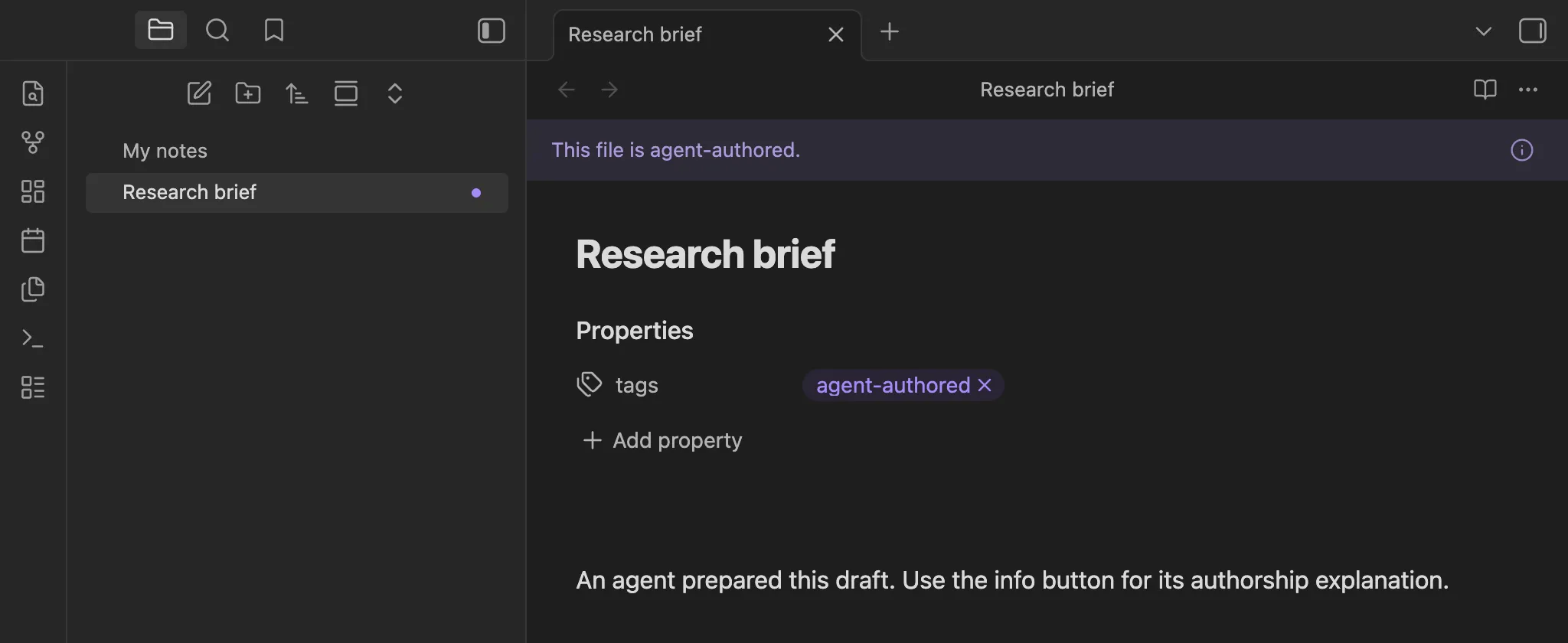Expand or collapse all folders chevrons
This screenshot has width=1568, height=643.
395,93
